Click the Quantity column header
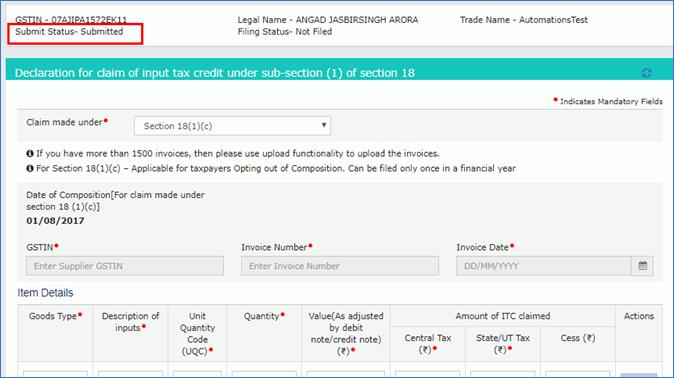Screen dimensions: 674x378 point(264,316)
